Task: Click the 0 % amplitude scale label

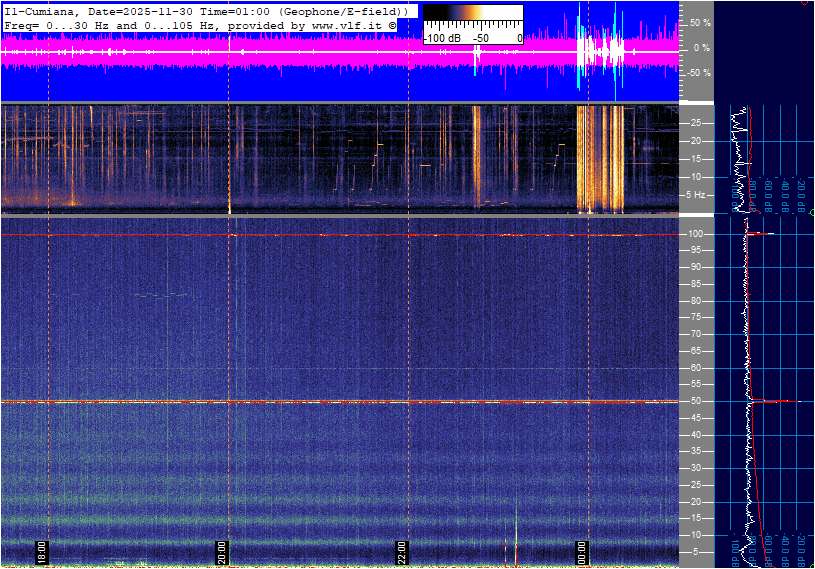Action: point(702,47)
